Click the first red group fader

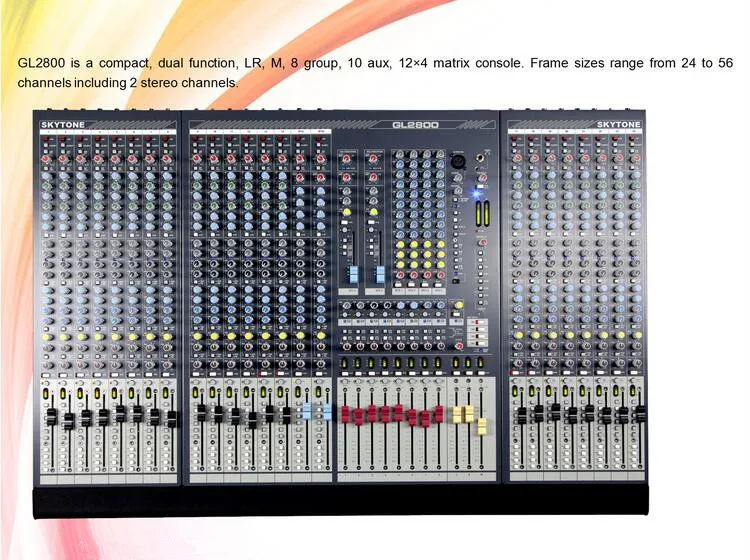point(345,414)
